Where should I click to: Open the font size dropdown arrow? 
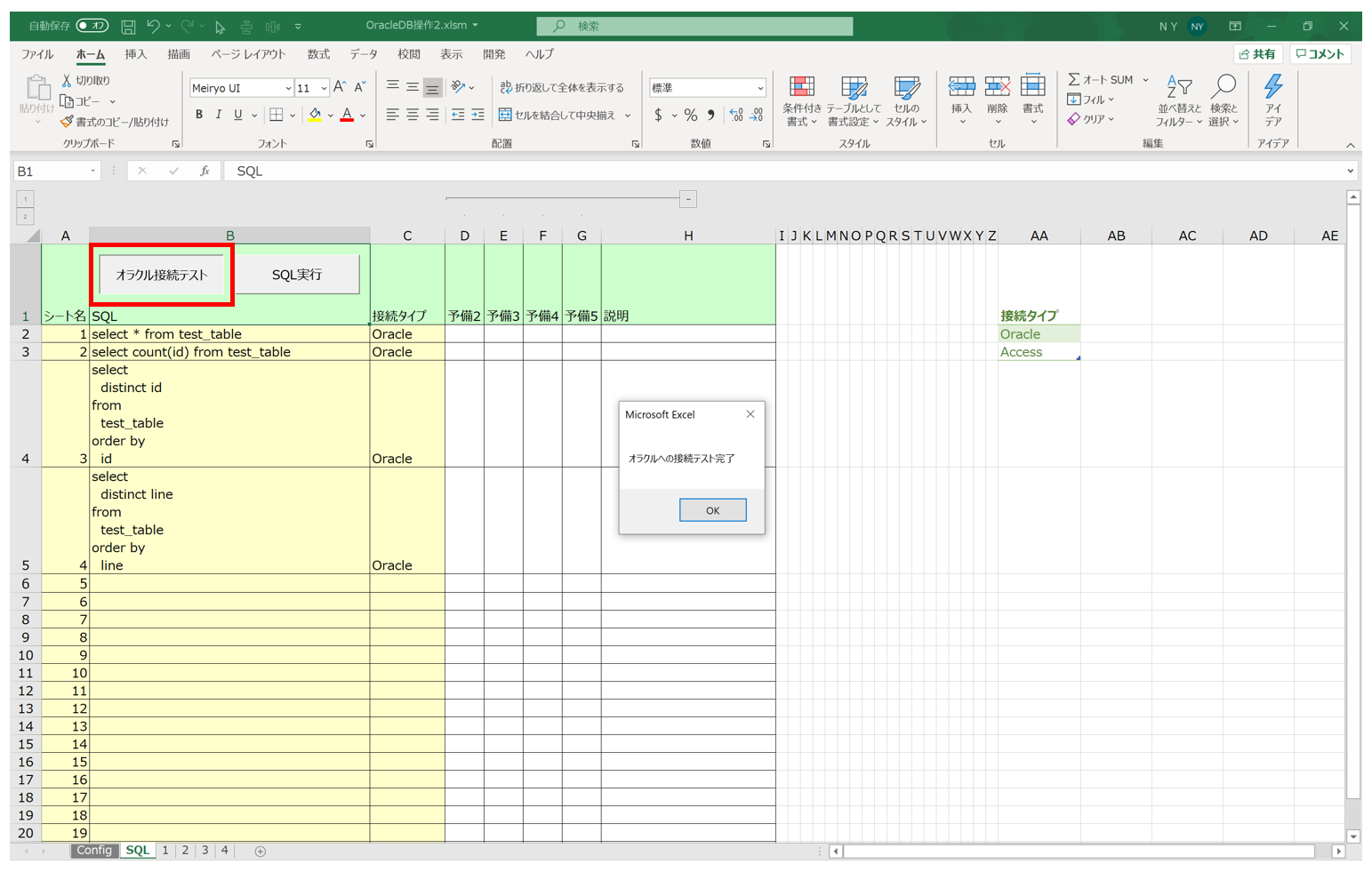click(324, 88)
